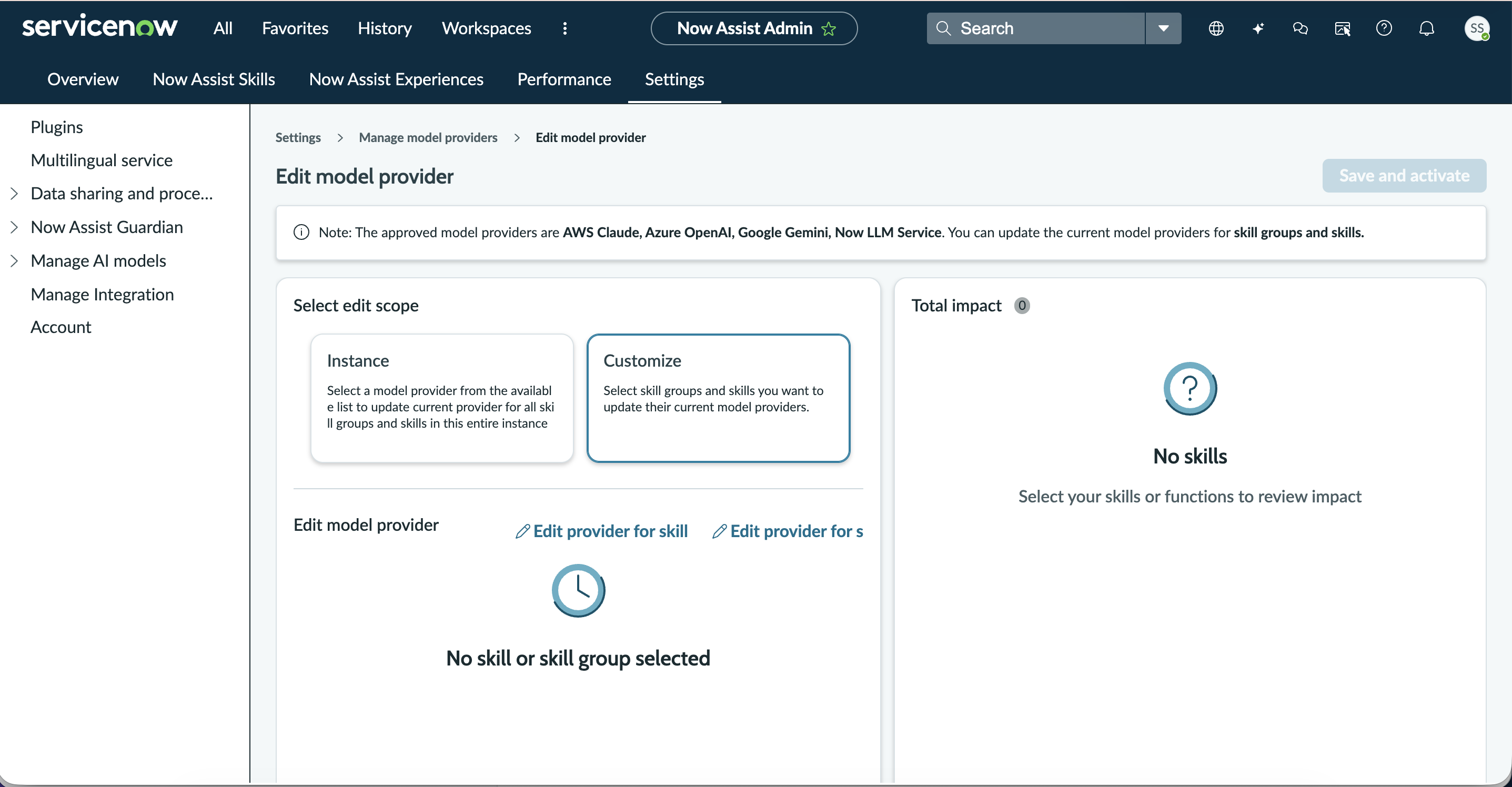
Task: Click the Now Assist Admin pill button
Action: coord(754,28)
